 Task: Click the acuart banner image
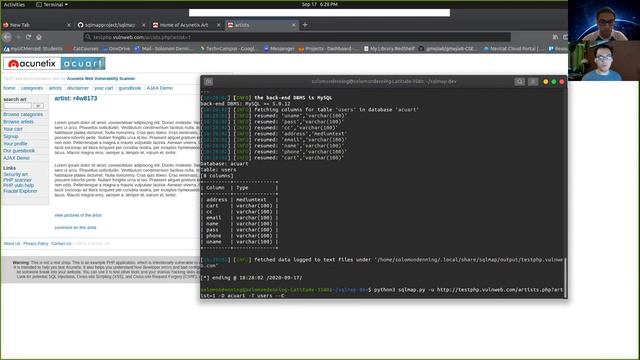click(83, 63)
